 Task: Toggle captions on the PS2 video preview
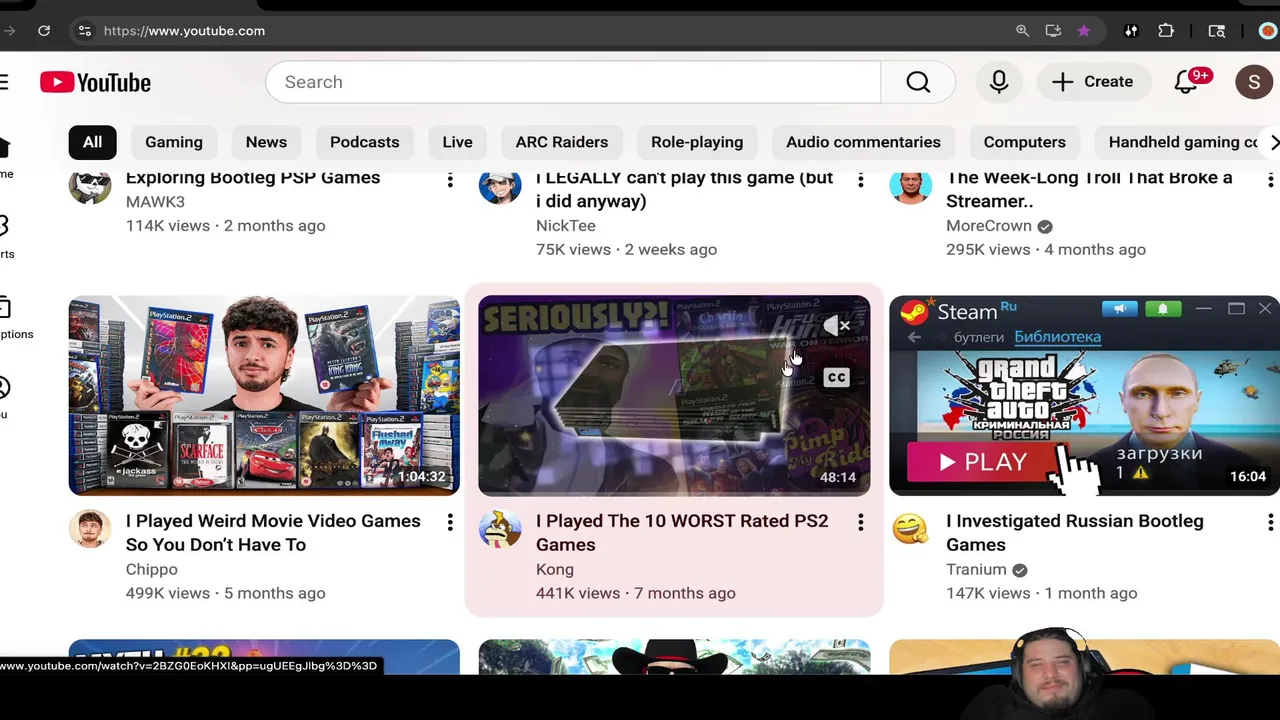pos(836,377)
